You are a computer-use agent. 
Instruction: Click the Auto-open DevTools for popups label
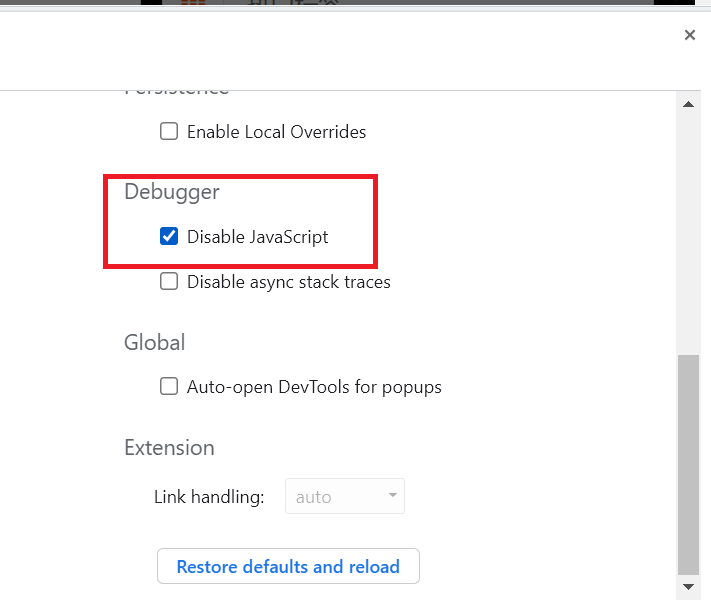(x=314, y=386)
